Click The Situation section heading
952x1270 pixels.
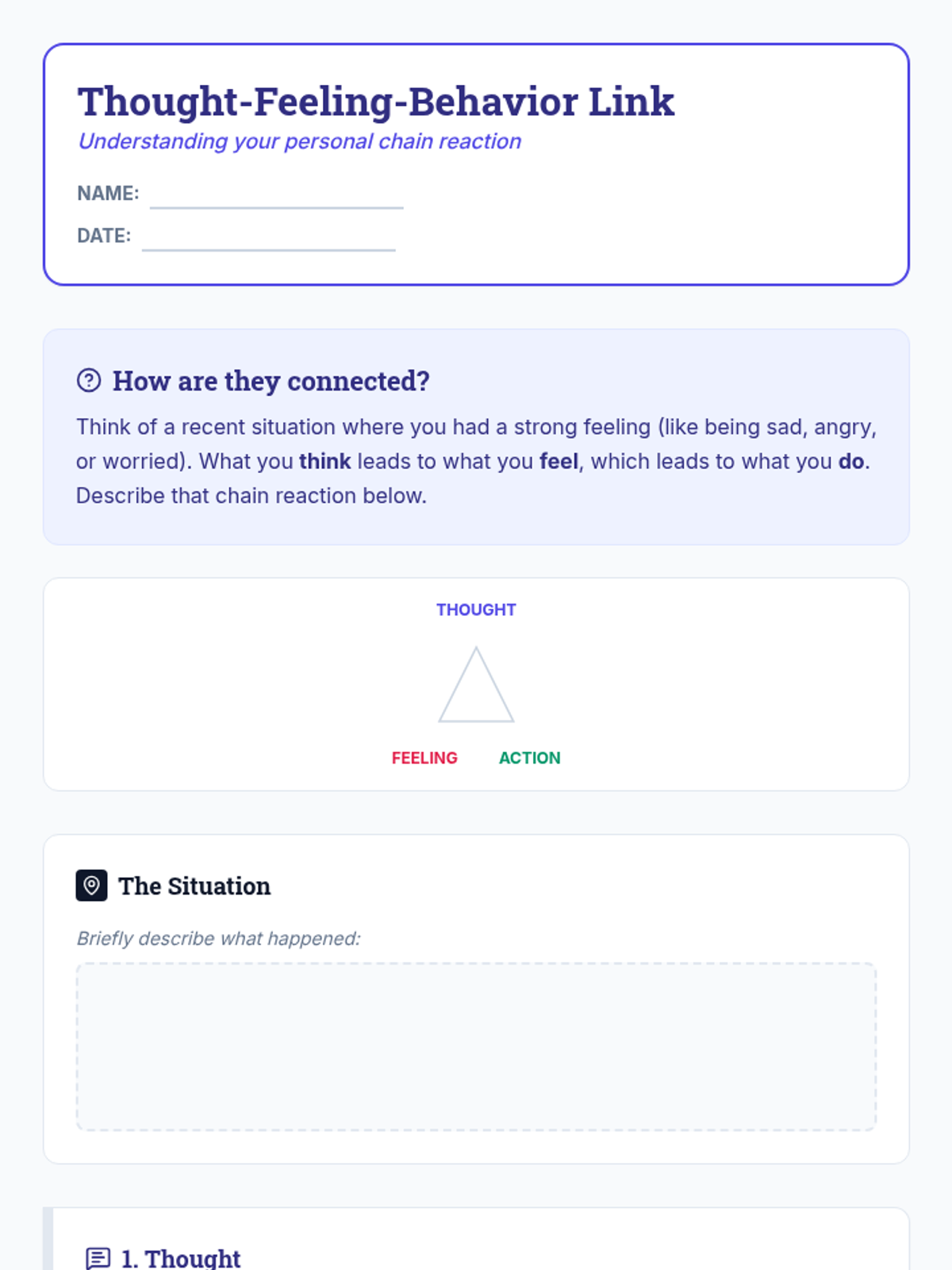point(194,886)
